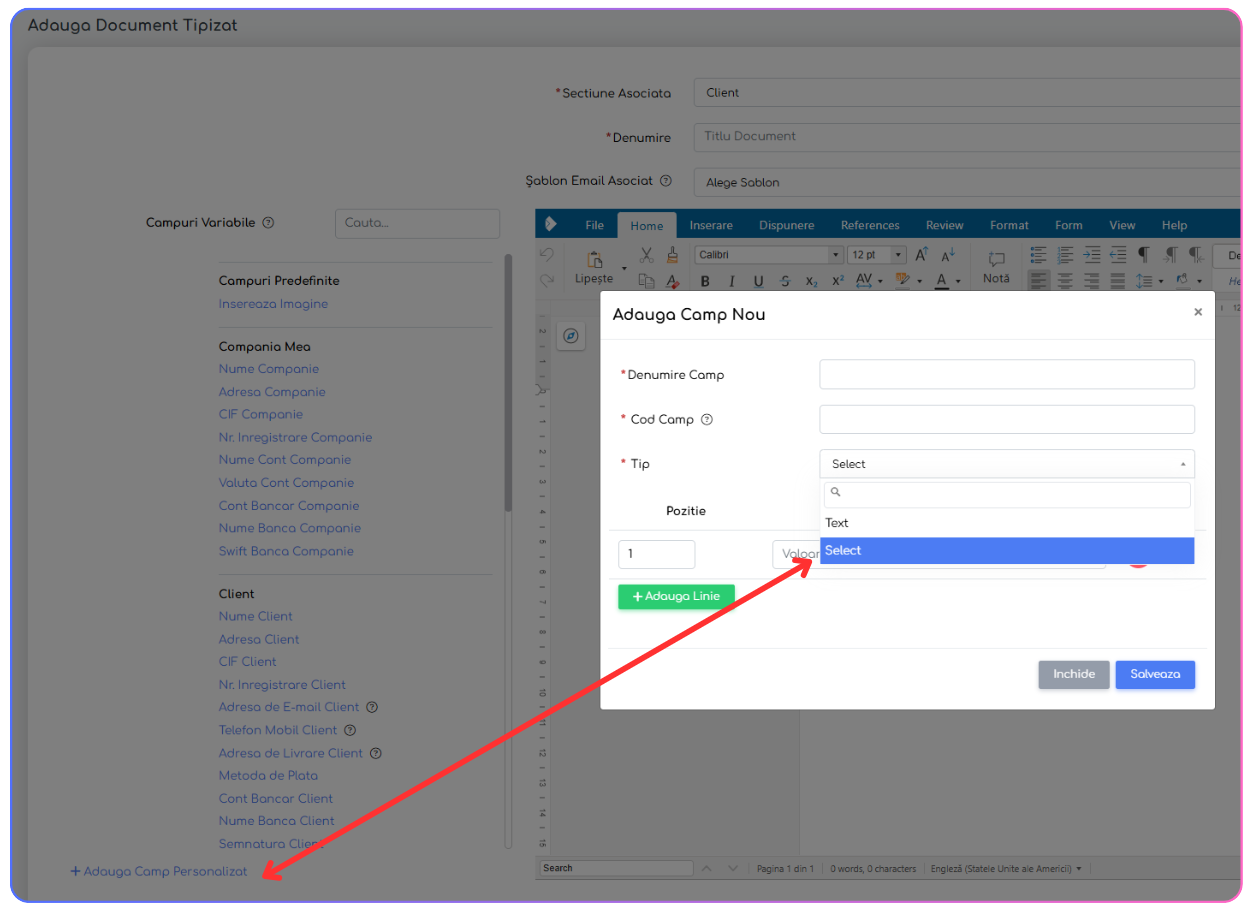
Task: Click the green Adauga Linie button
Action: pos(676,597)
